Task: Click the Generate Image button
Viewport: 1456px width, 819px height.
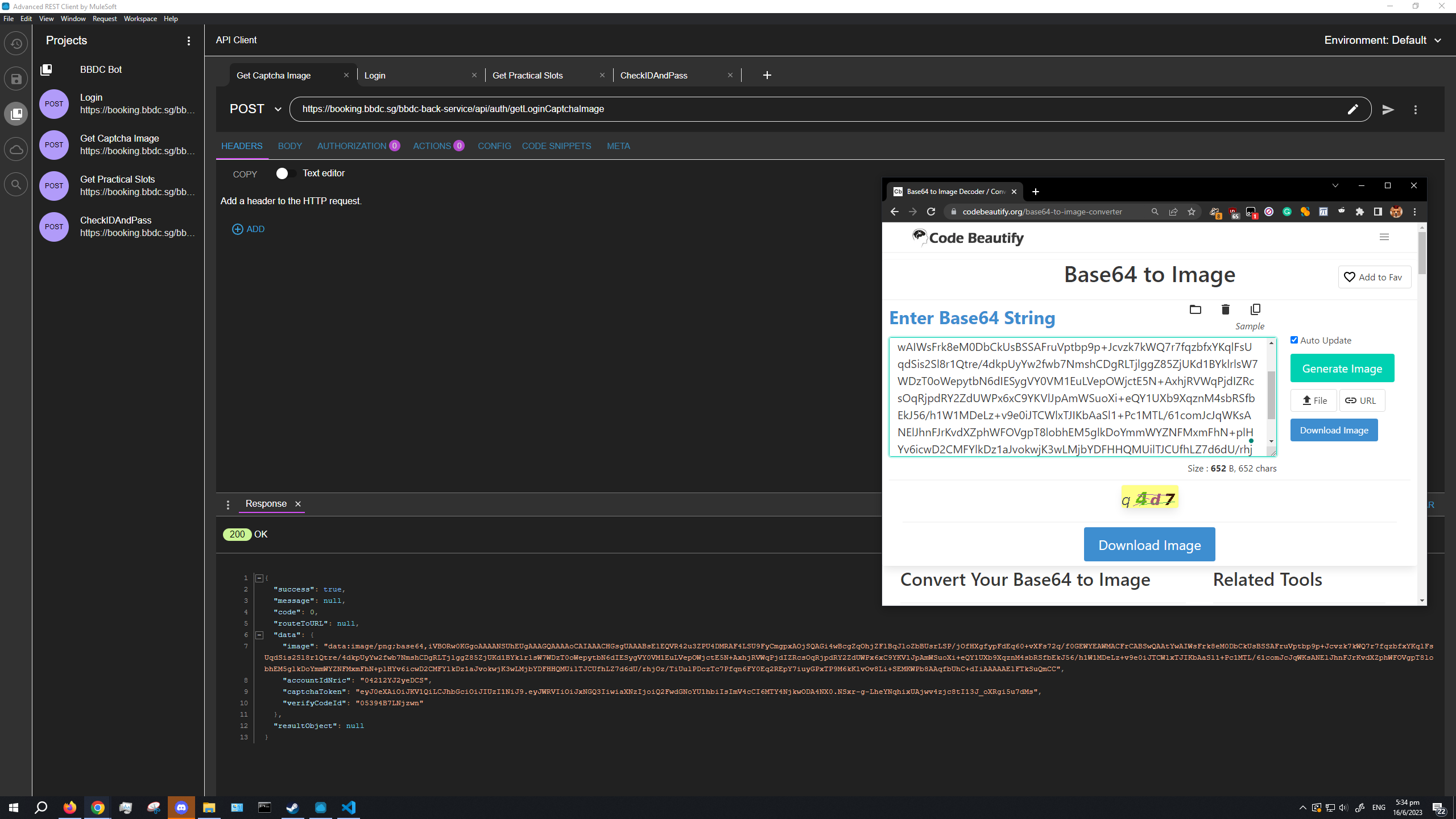Action: pyautogui.click(x=1342, y=369)
